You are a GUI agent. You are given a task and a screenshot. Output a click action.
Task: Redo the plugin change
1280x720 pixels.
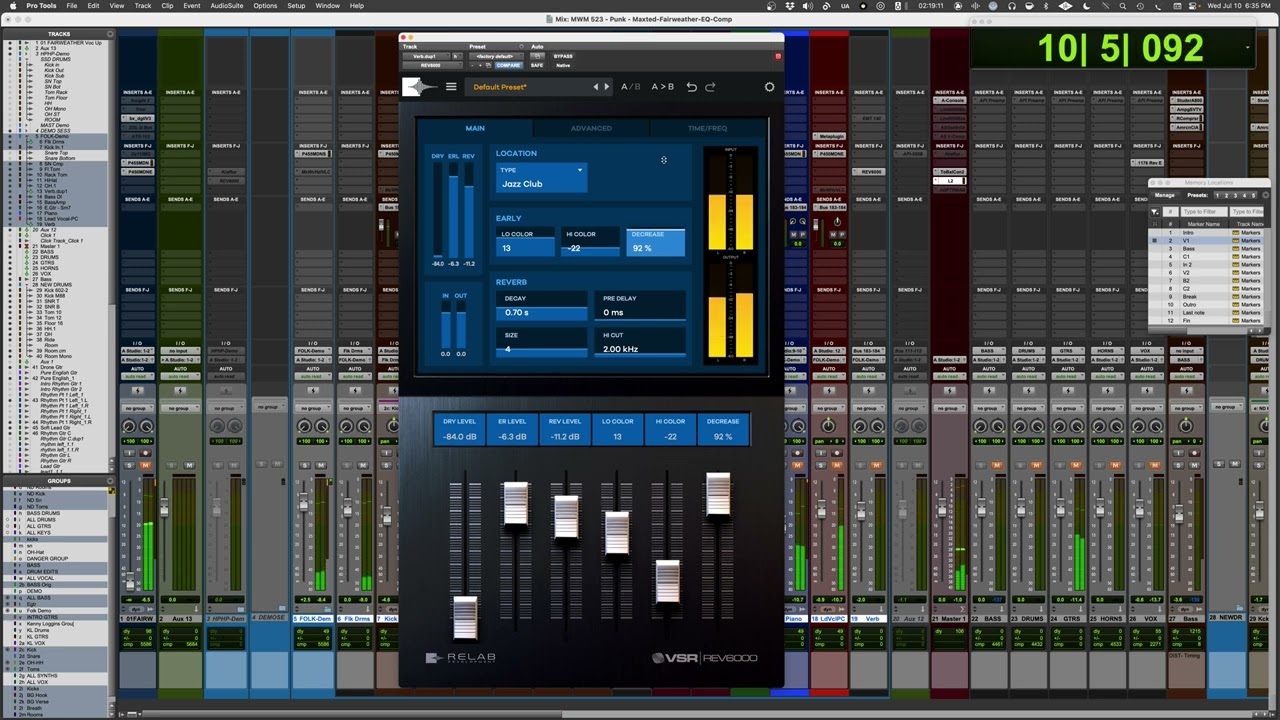(x=710, y=87)
